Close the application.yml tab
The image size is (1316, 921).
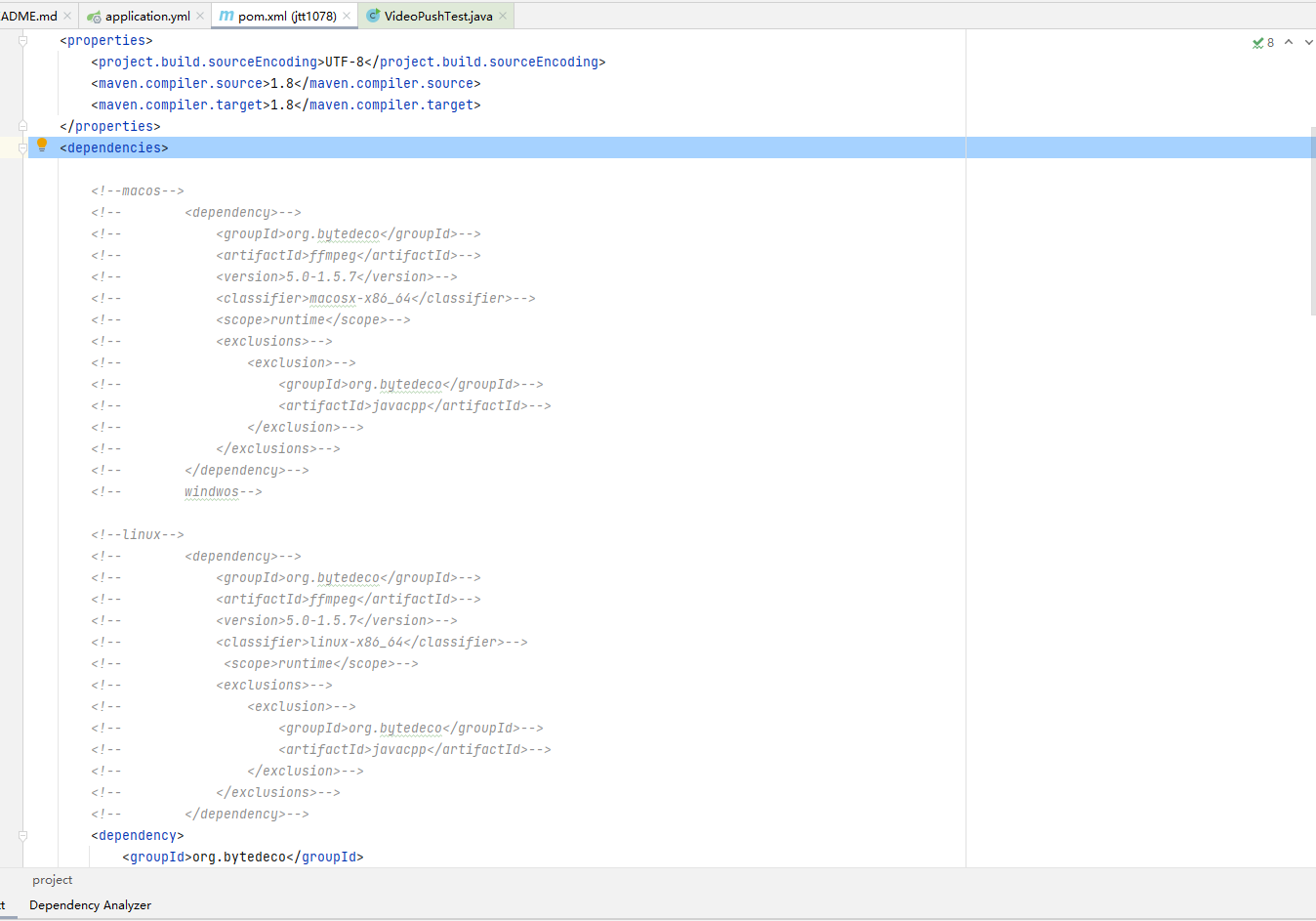(200, 16)
